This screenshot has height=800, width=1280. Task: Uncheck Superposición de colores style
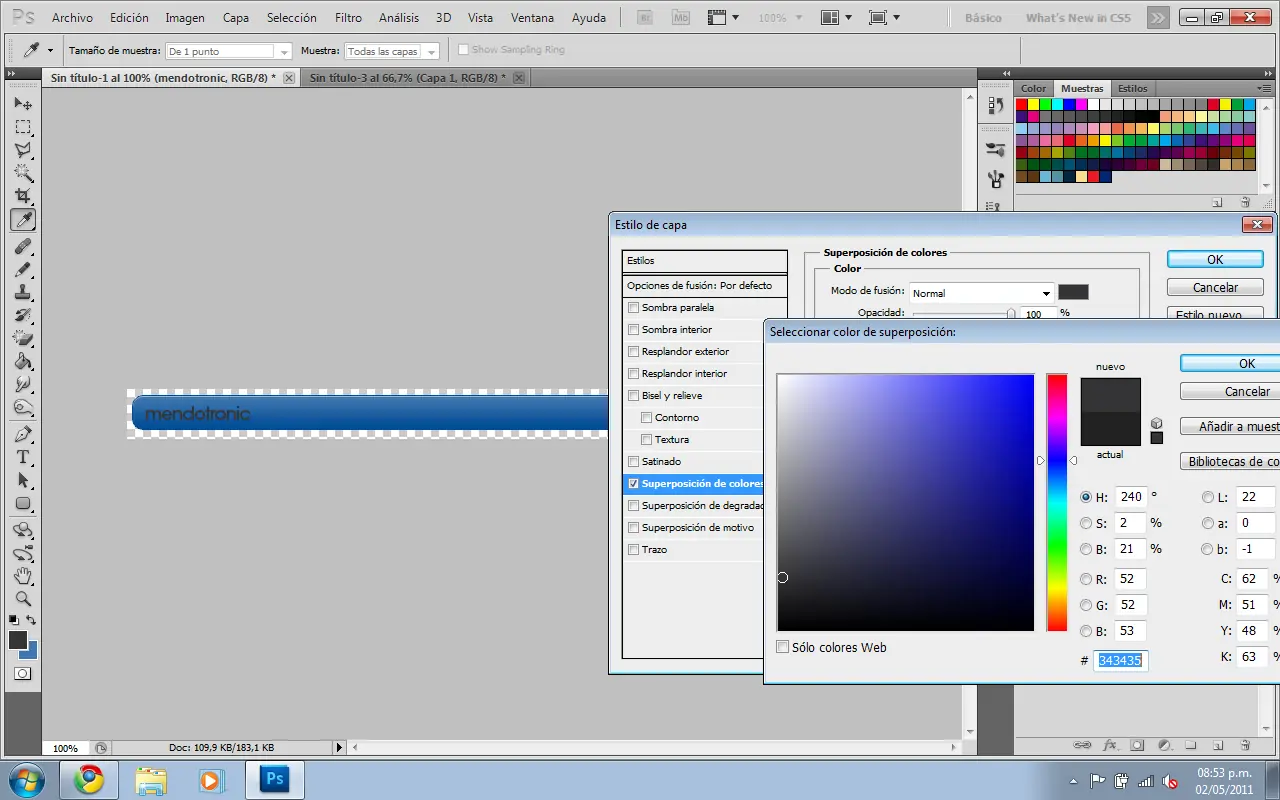click(x=633, y=484)
